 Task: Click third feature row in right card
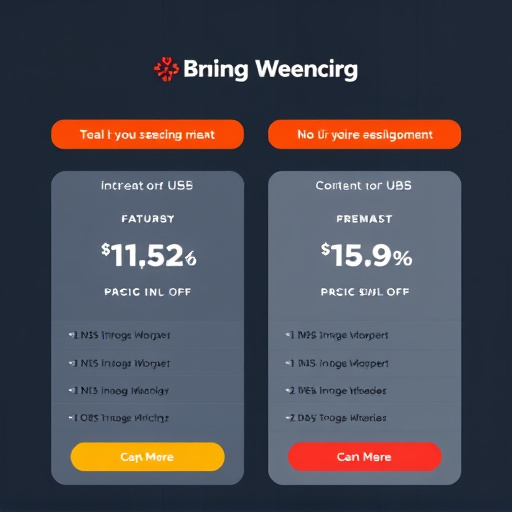(364, 390)
